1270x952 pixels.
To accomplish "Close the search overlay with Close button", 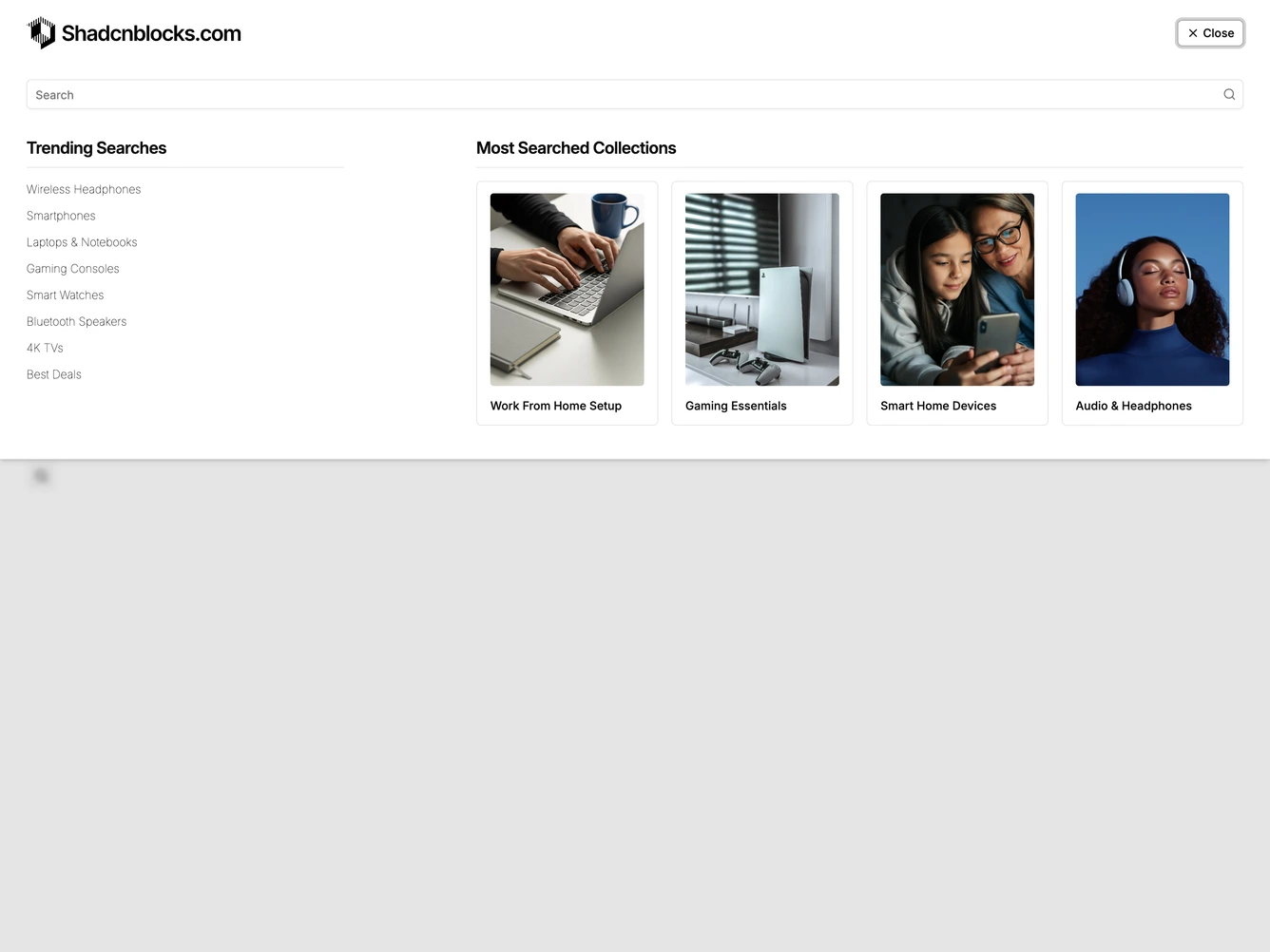I will 1210,33.
